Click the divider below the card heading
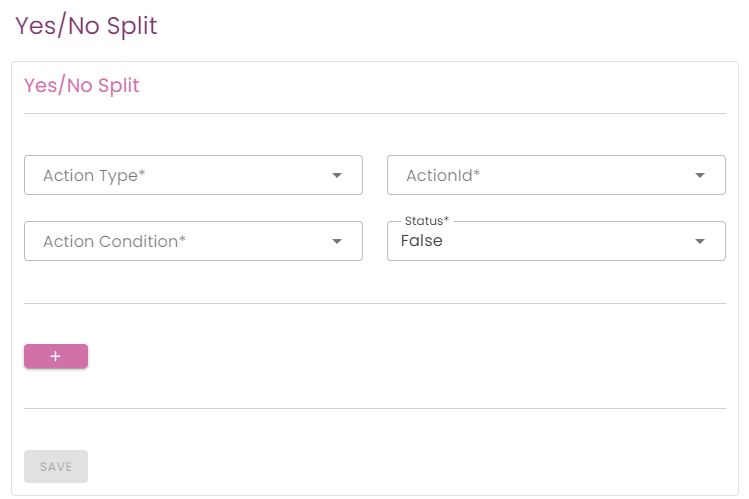 pos(374,114)
